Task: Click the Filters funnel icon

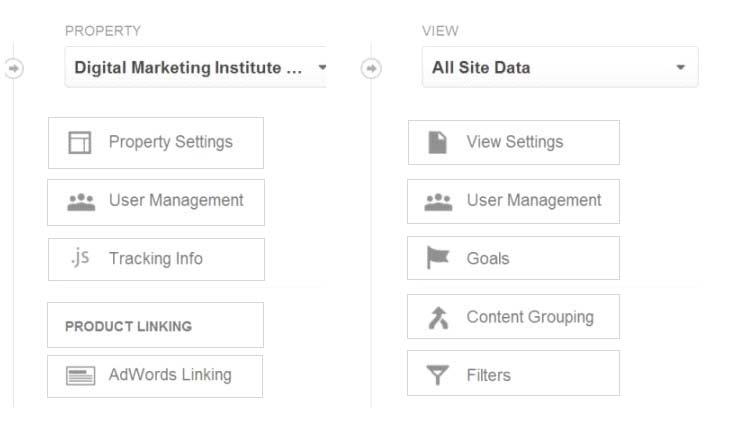Action: tap(437, 375)
